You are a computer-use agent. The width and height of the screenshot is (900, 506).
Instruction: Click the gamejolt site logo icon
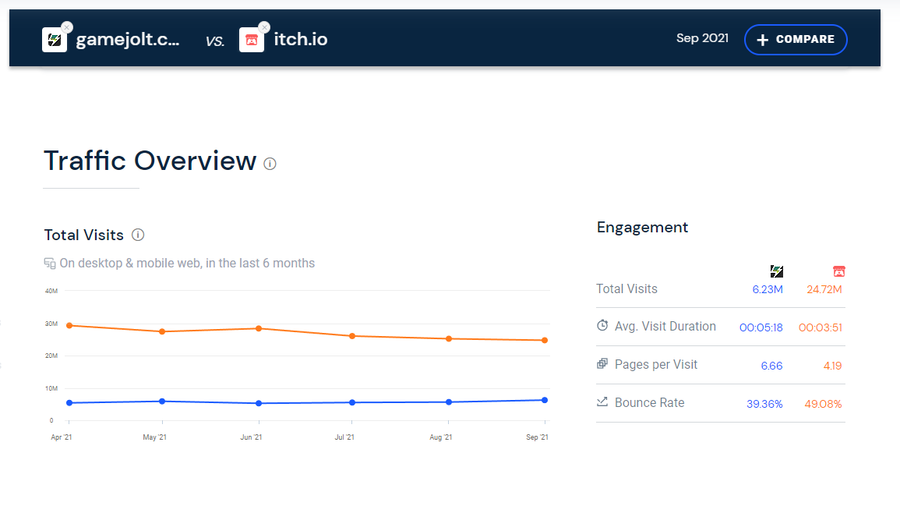click(x=54, y=40)
